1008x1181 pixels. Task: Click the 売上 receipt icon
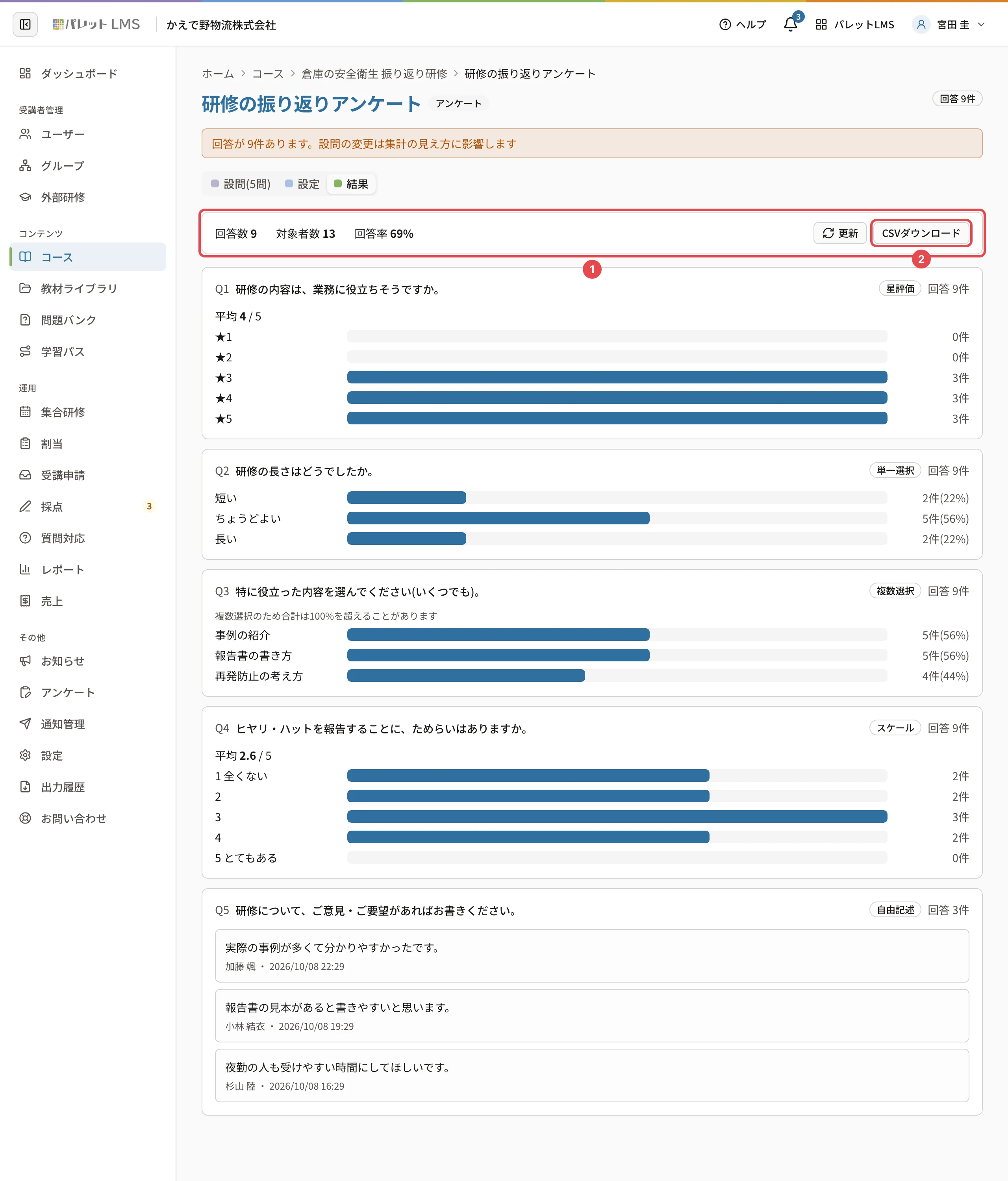25,601
